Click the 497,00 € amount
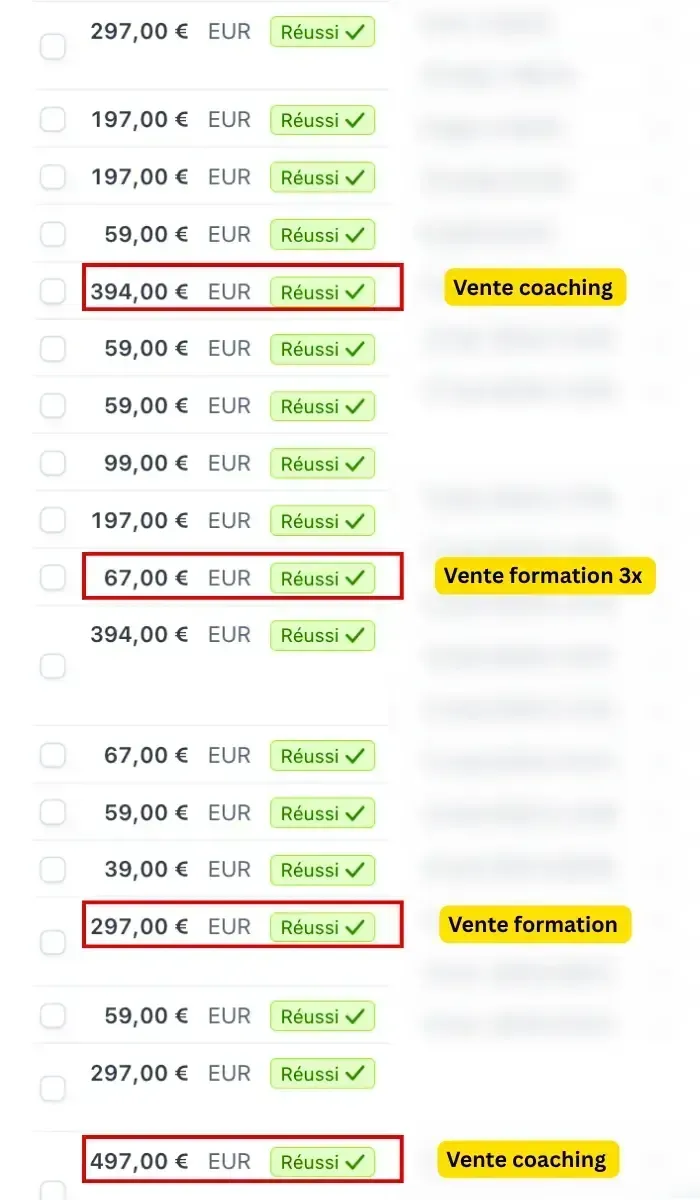Viewport: 700px width, 1200px height. pyautogui.click(x=139, y=1161)
